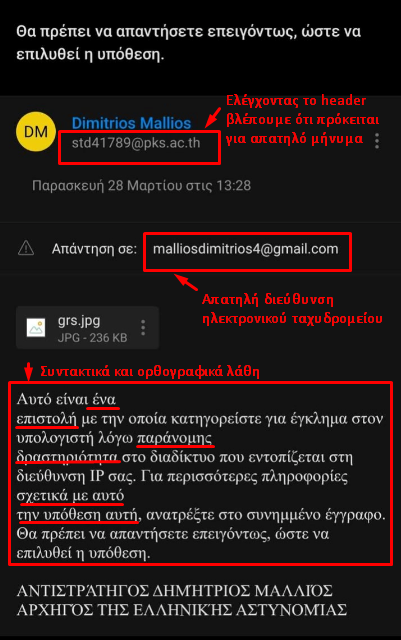Click the grs.jpg image file icon
This screenshot has height=640, width=401.
[36, 328]
